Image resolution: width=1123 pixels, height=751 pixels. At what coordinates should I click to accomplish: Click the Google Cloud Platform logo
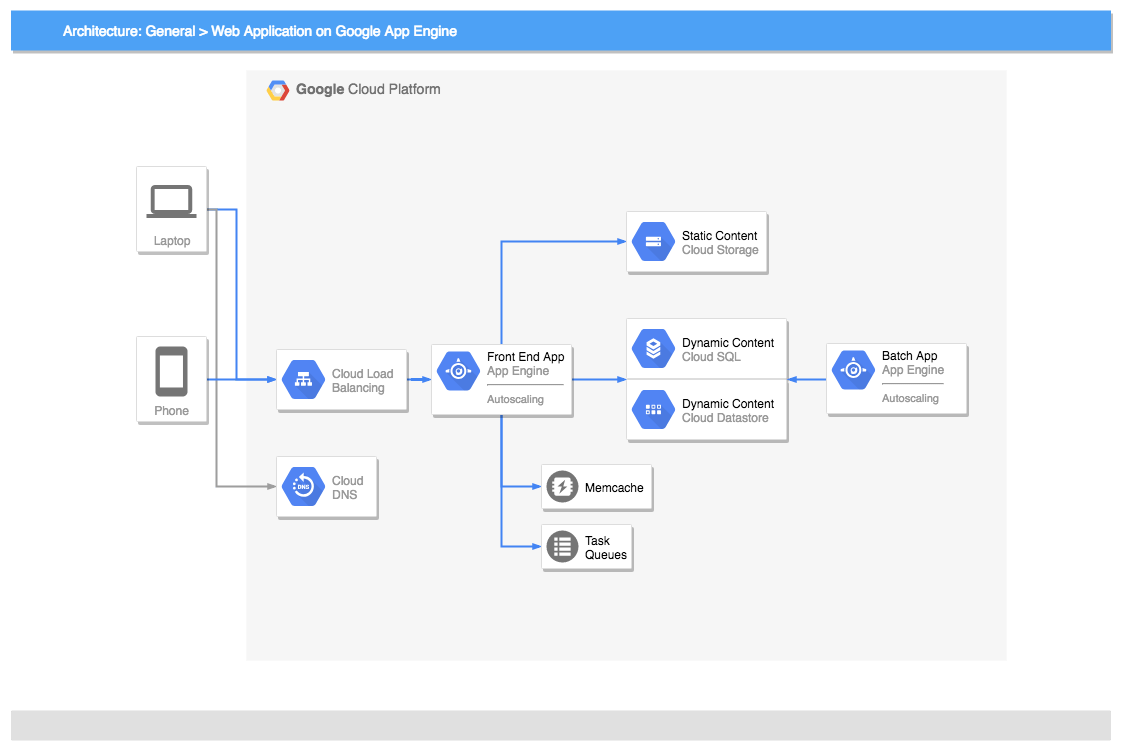pyautogui.click(x=278, y=89)
